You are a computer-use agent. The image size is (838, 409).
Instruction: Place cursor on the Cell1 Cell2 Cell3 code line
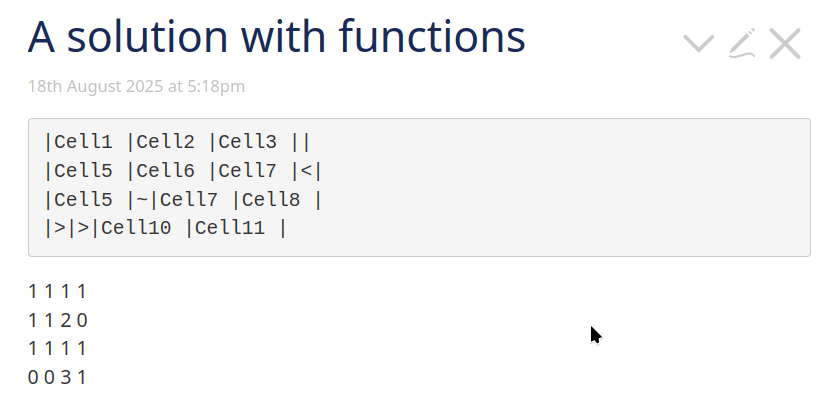click(x=177, y=142)
